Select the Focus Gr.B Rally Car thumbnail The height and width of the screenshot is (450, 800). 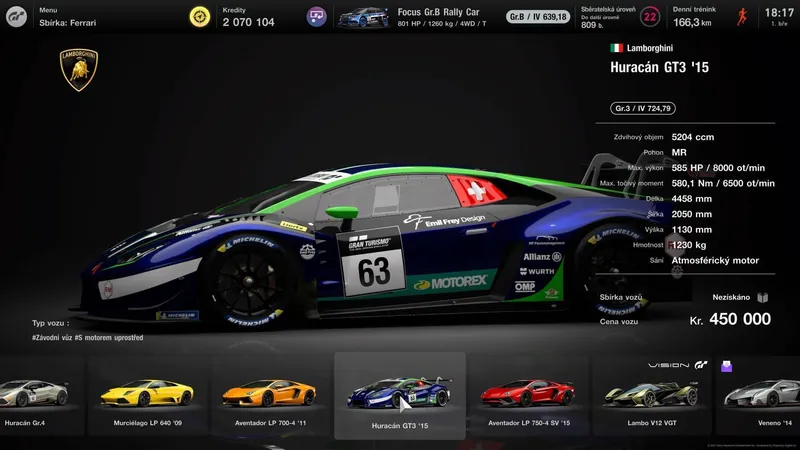pos(363,17)
